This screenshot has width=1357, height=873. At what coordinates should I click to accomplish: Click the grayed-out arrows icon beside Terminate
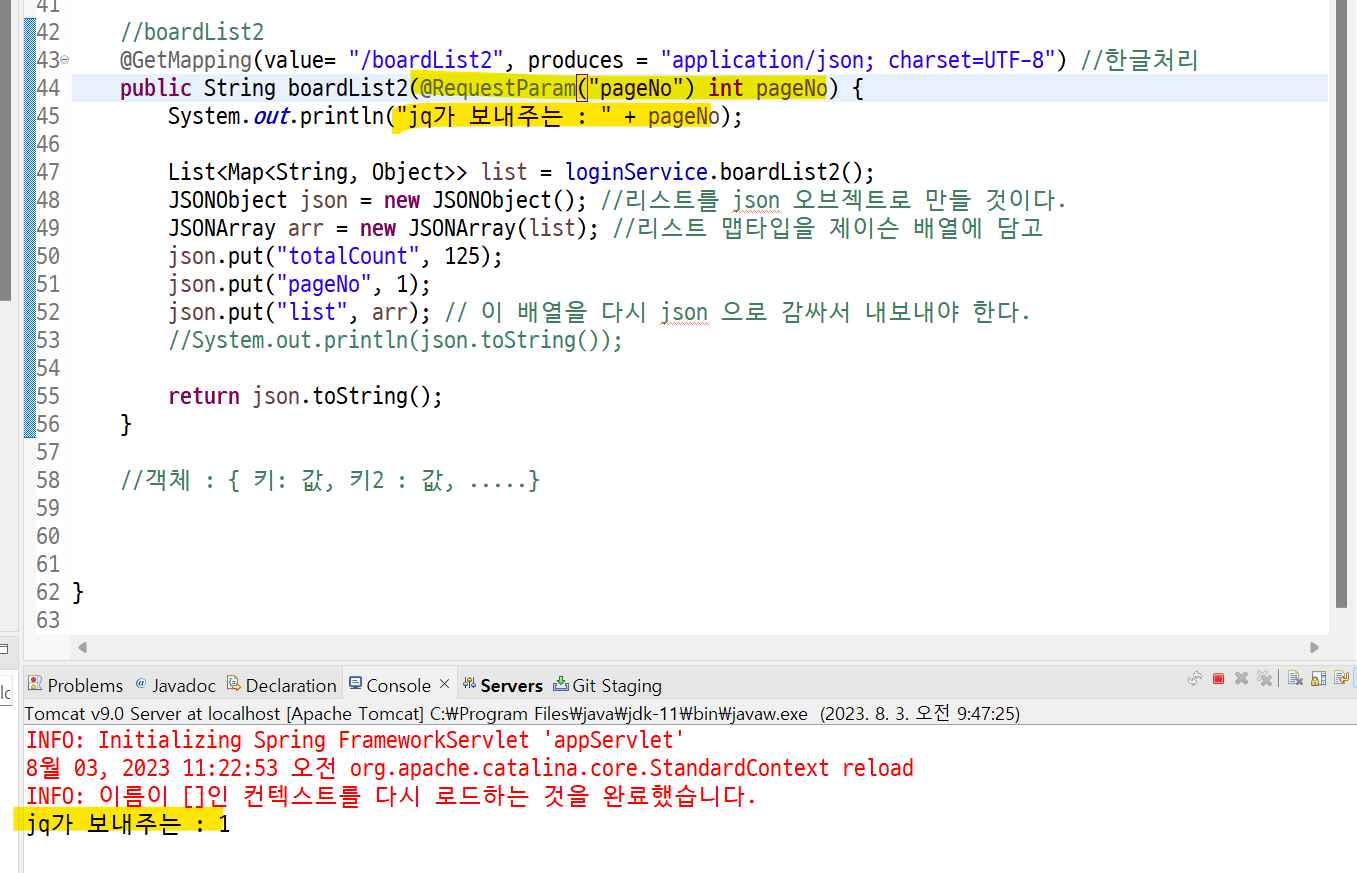1195,678
